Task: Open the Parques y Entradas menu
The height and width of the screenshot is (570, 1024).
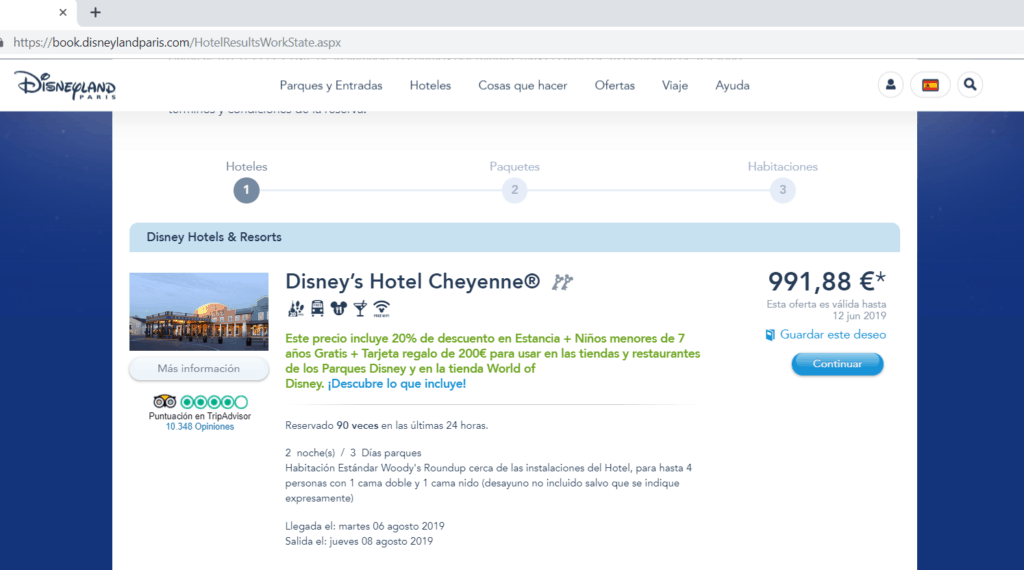Action: point(331,86)
